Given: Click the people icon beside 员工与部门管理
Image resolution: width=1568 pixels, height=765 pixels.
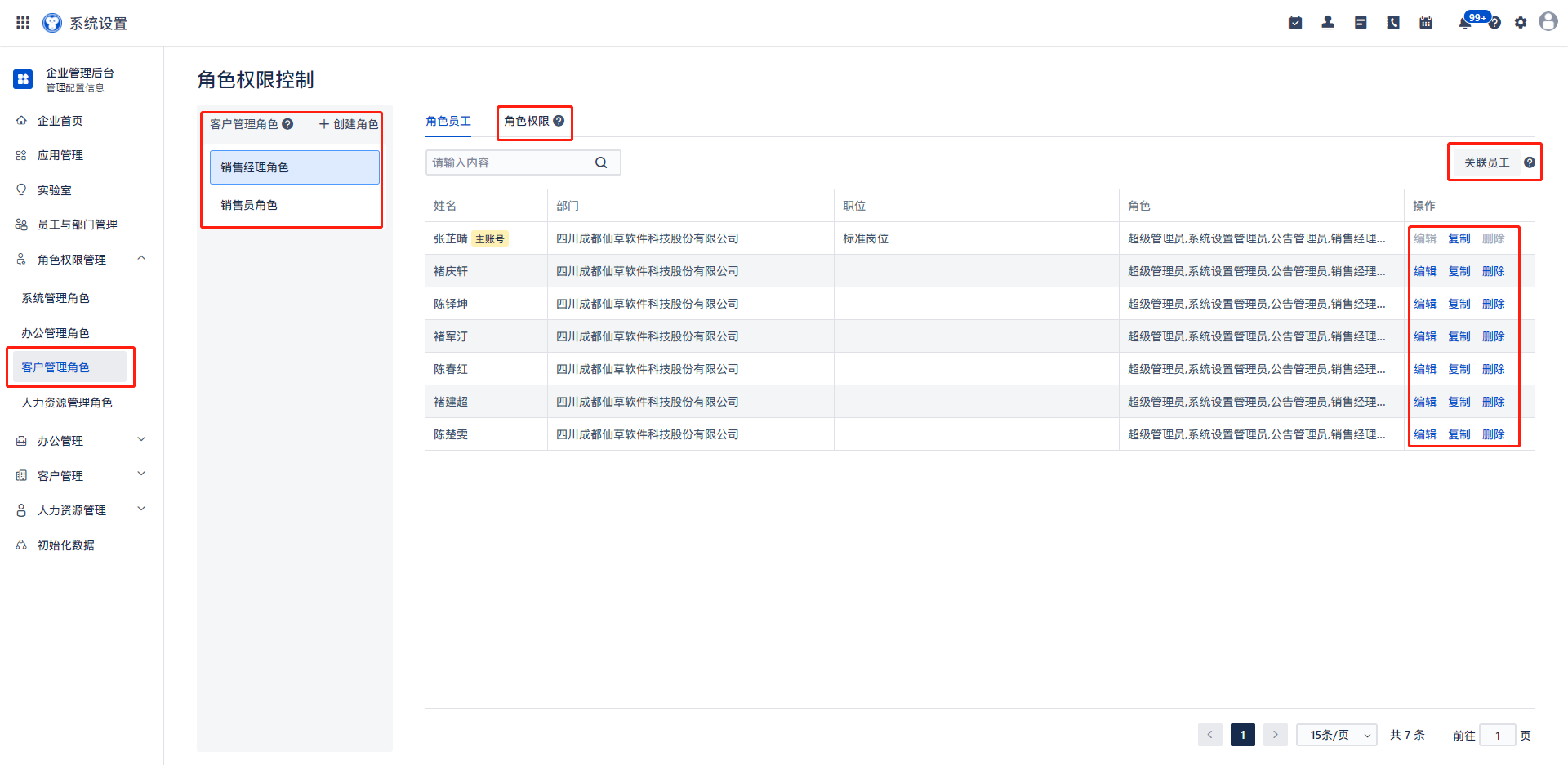Looking at the screenshot, I should (21, 225).
